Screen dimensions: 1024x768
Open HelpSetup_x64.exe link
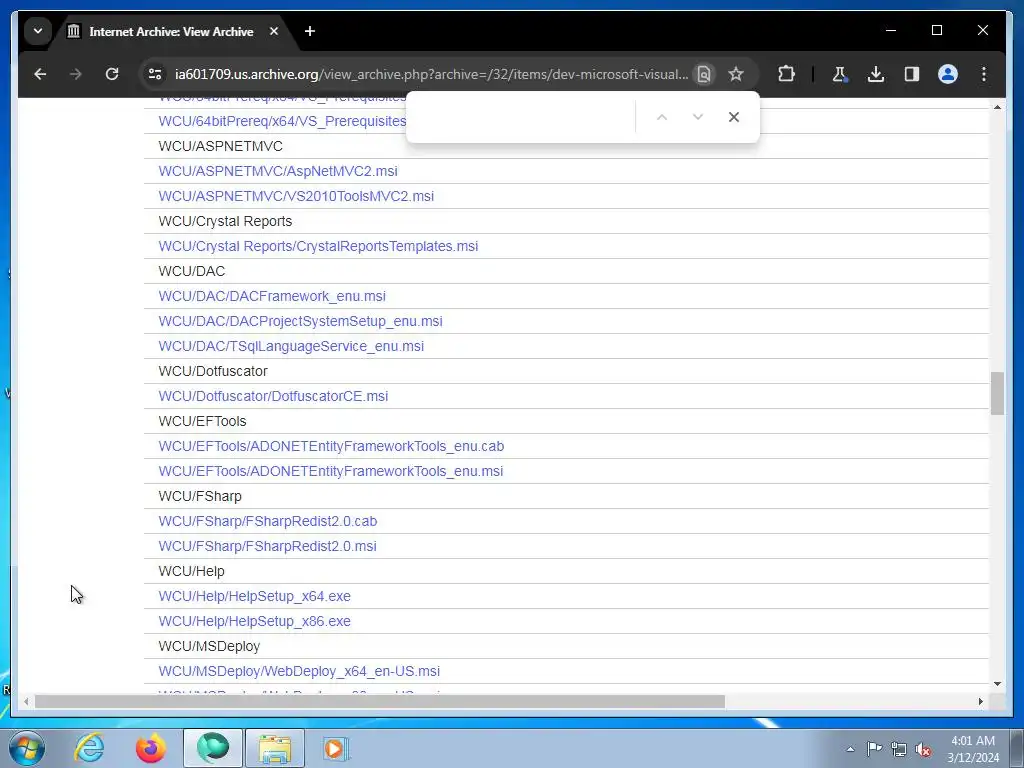(x=254, y=596)
